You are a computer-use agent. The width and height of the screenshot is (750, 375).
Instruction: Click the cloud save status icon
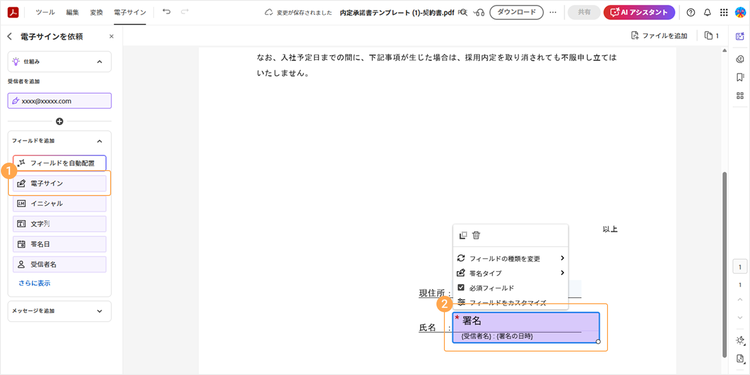tap(268, 13)
